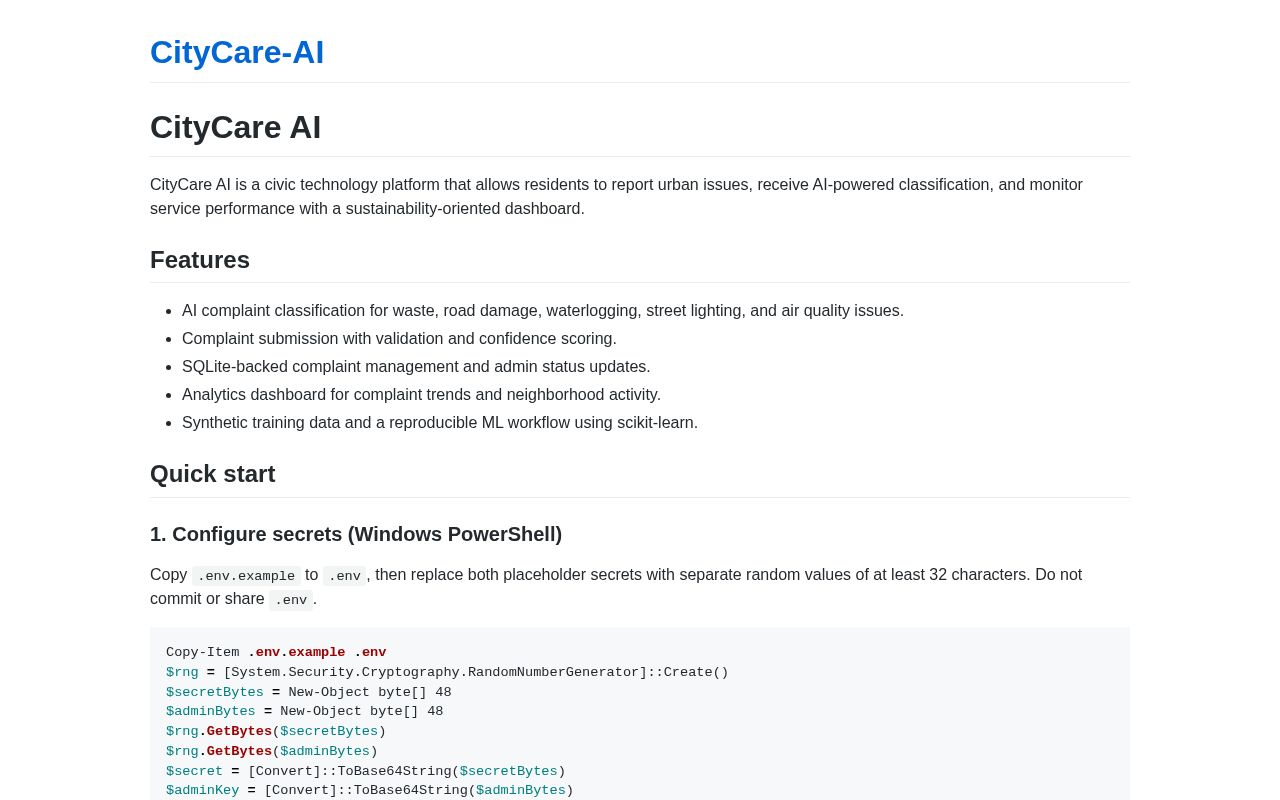Viewport: 1280px width, 800px height.
Task: Select the Features section heading
Action: 200,260
